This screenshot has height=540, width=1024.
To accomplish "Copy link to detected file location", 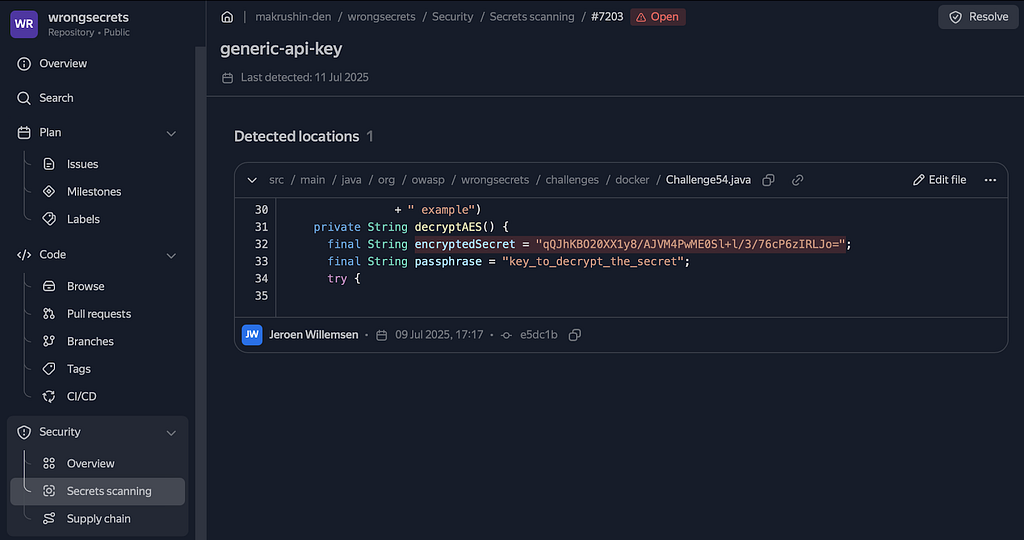I will tap(797, 180).
